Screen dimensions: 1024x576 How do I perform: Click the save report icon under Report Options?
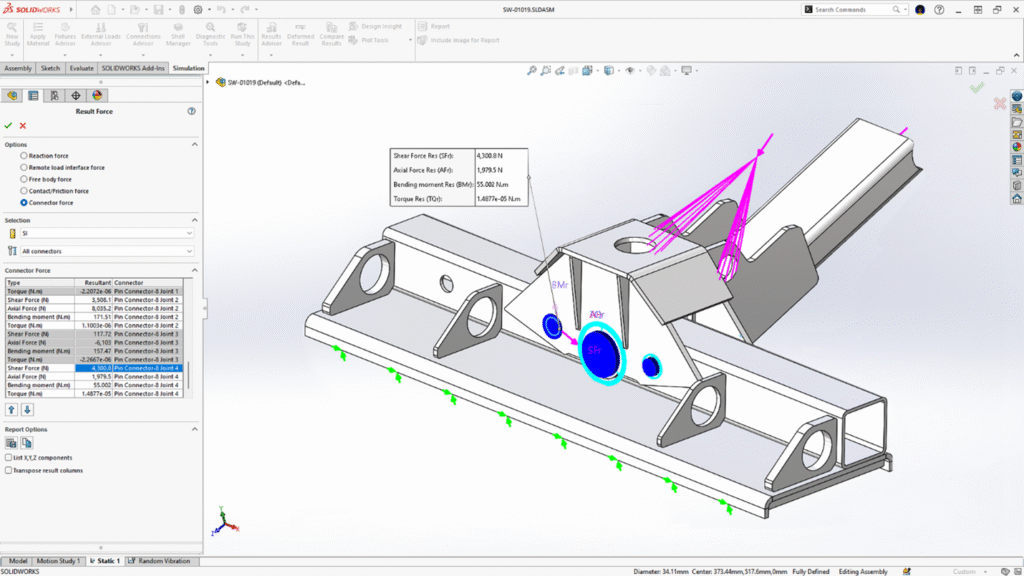pos(11,443)
